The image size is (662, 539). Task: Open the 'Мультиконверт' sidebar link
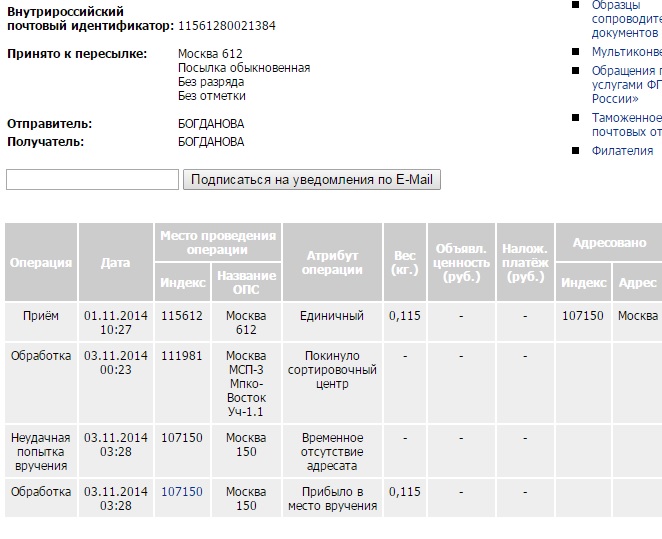627,51
